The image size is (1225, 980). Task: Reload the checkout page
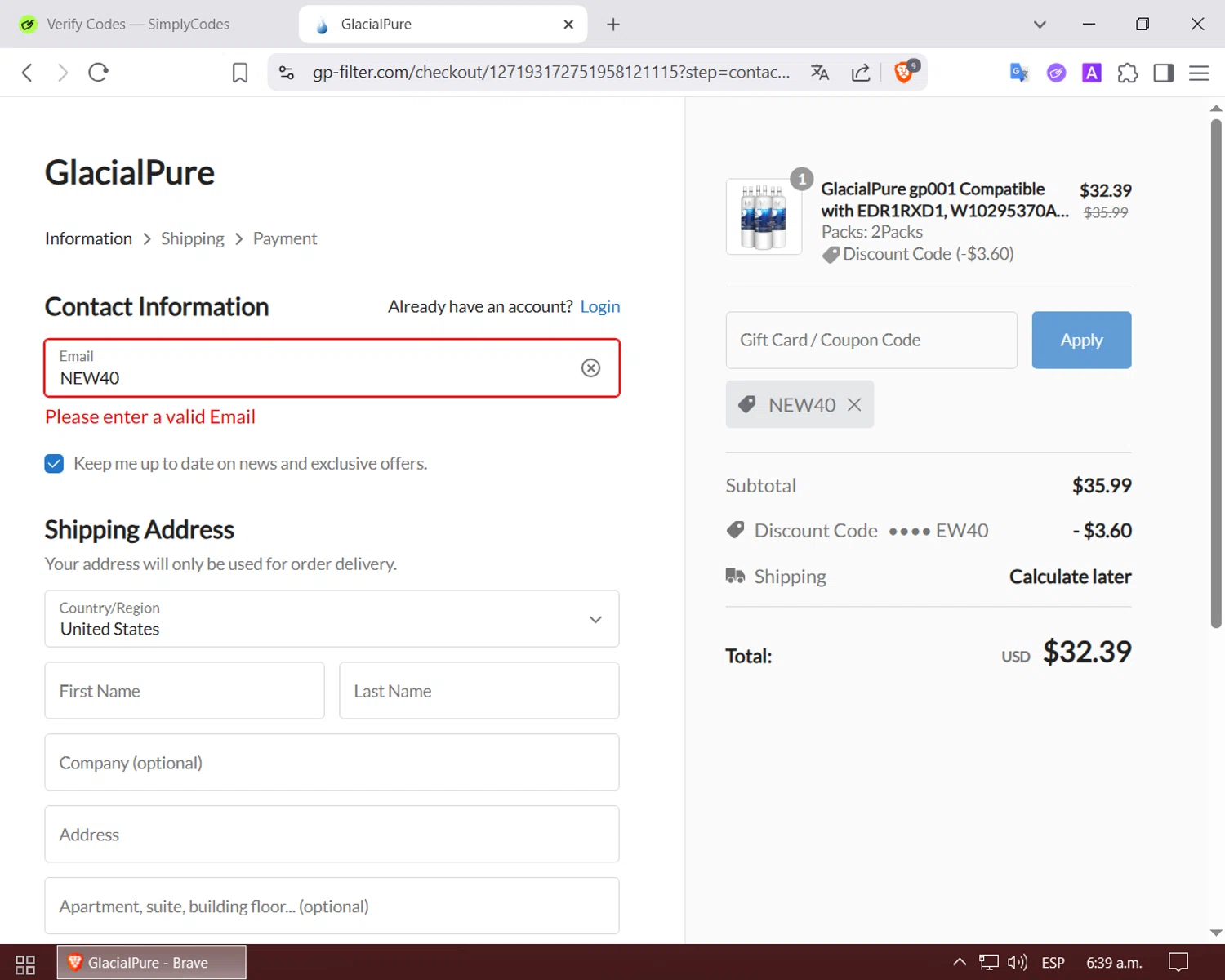[99, 73]
